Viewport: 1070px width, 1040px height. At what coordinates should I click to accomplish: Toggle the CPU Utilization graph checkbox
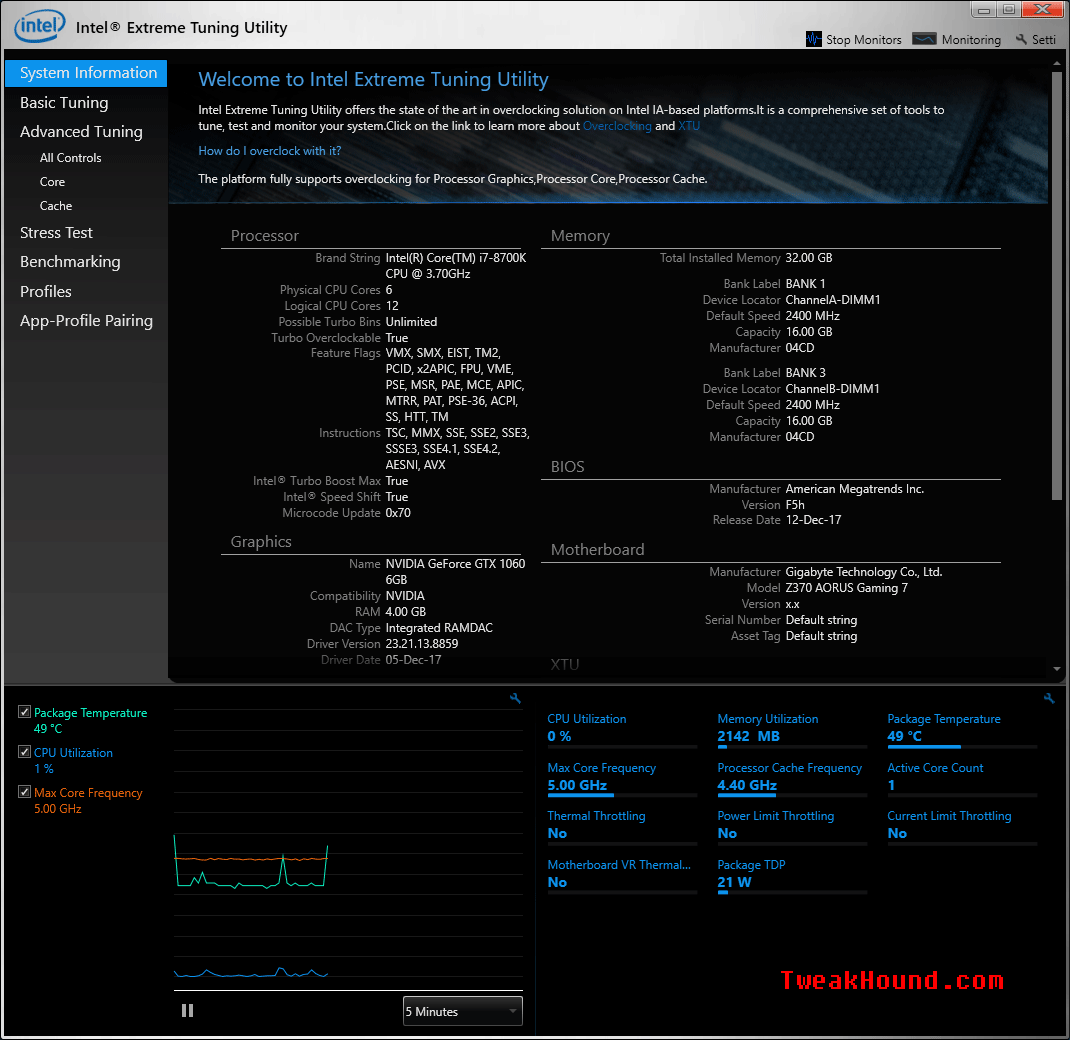25,752
